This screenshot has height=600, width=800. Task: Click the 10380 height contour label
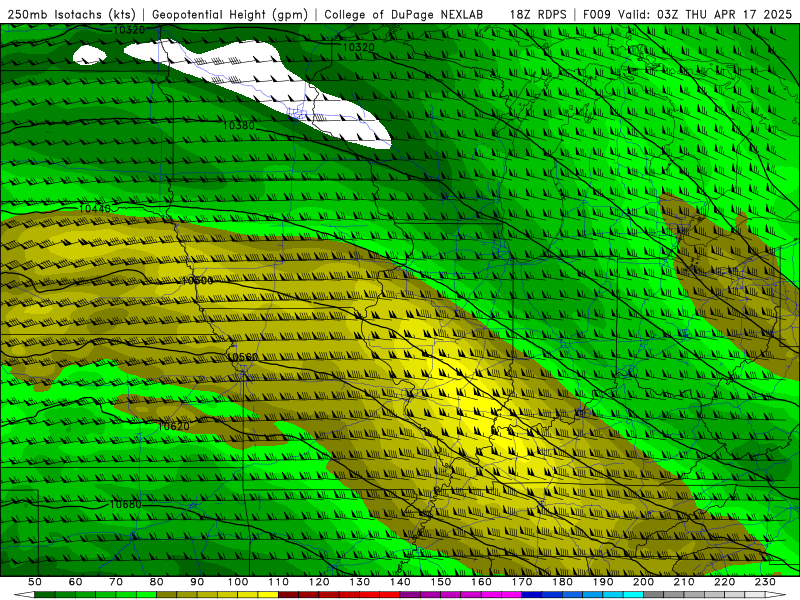click(x=238, y=125)
